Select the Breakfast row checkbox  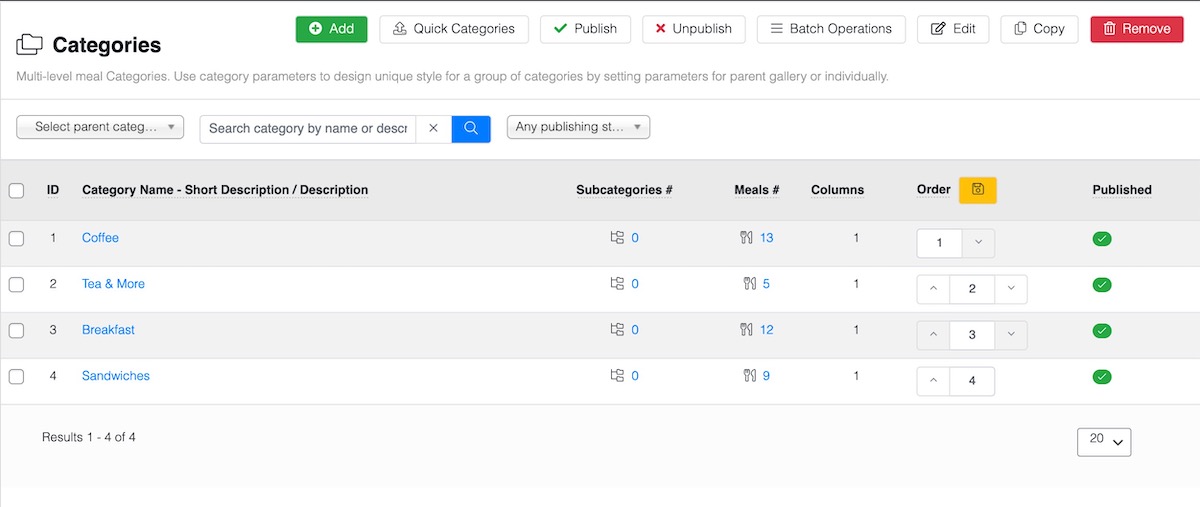(x=16, y=330)
